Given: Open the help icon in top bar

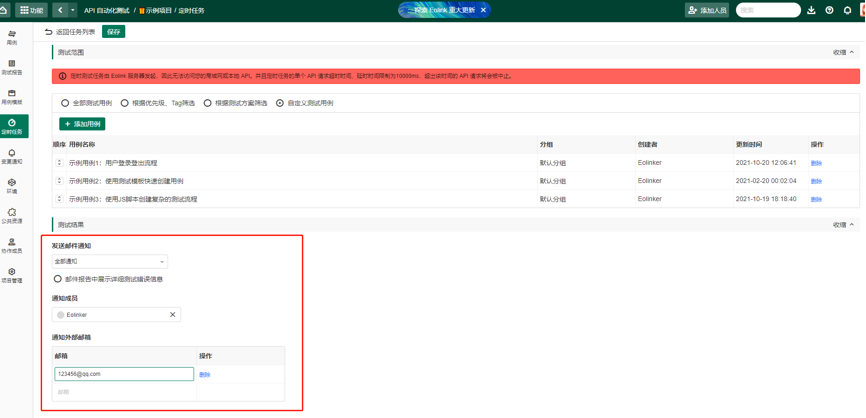Looking at the screenshot, I should pos(829,10).
